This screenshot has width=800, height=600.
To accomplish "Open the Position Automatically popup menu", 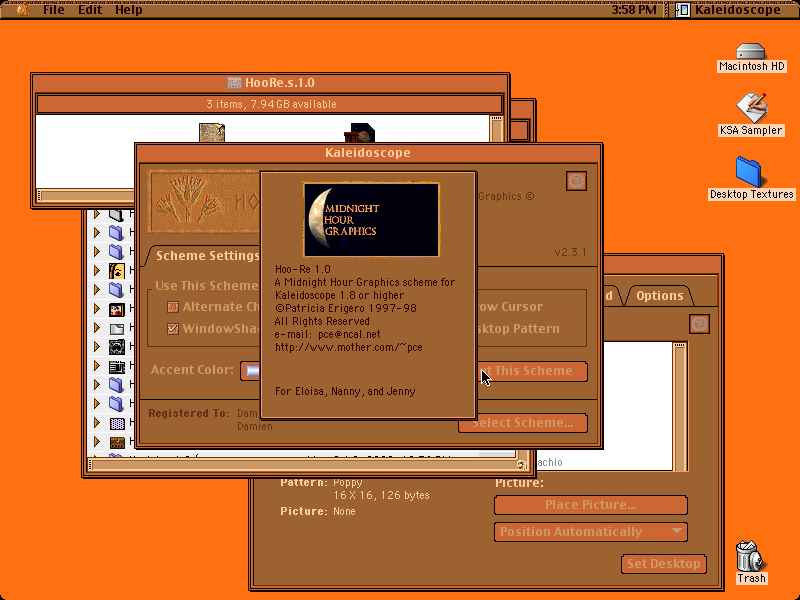I will 591,532.
